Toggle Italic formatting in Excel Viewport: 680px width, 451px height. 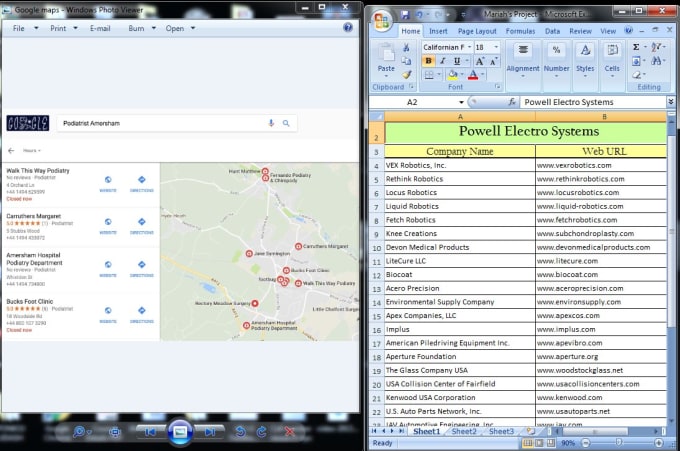click(443, 61)
